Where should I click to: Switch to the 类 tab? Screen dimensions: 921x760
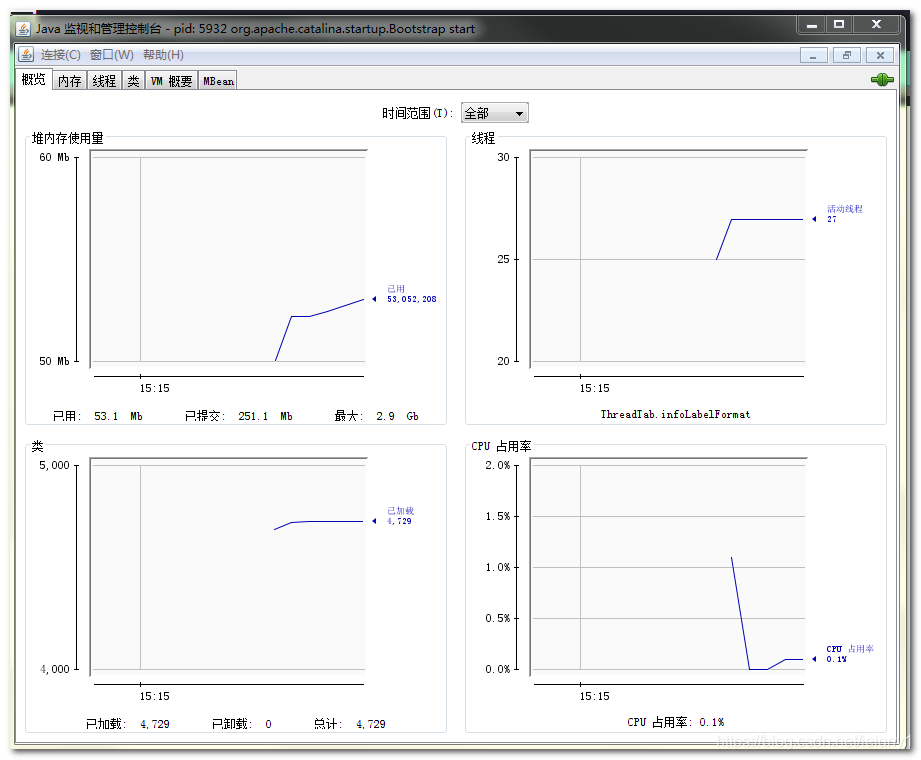point(133,80)
